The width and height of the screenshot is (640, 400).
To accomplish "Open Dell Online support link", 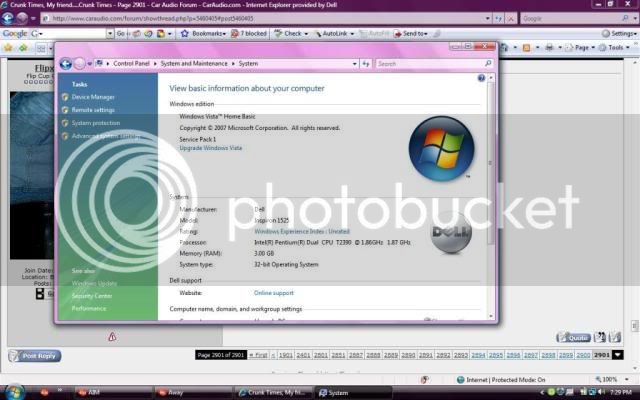I will (273, 293).
